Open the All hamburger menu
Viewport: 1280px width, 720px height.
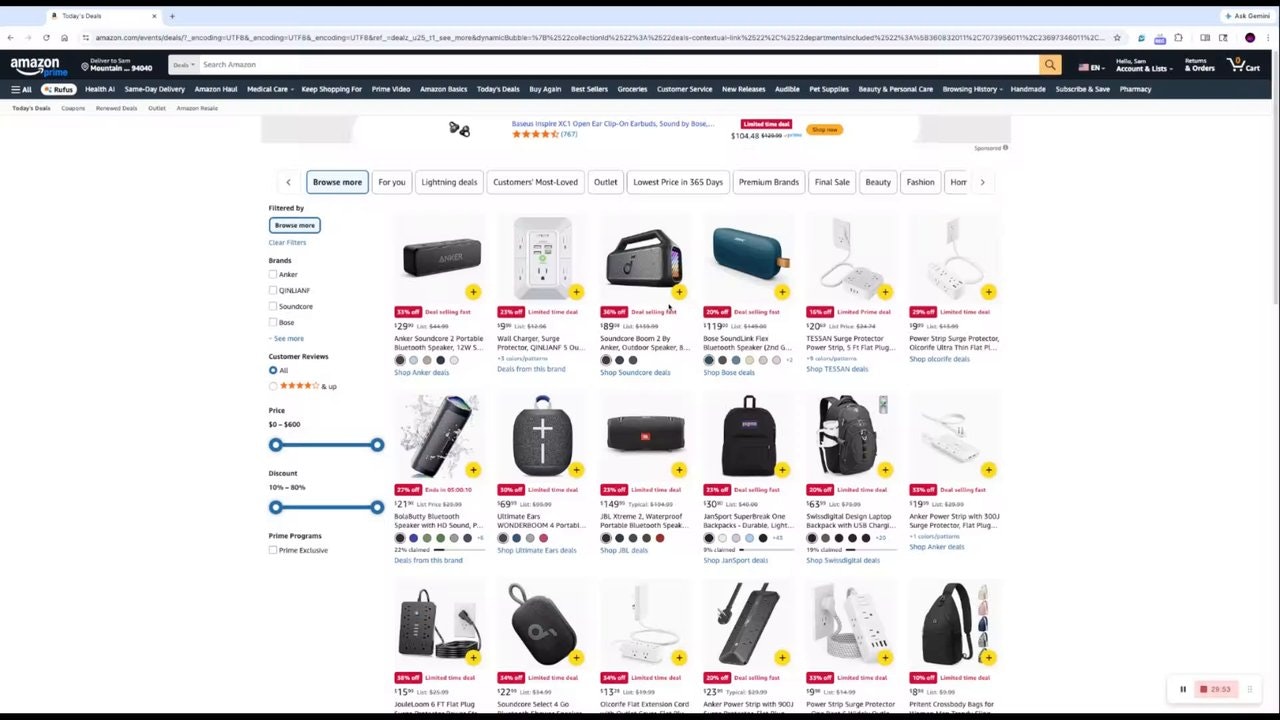coord(21,89)
